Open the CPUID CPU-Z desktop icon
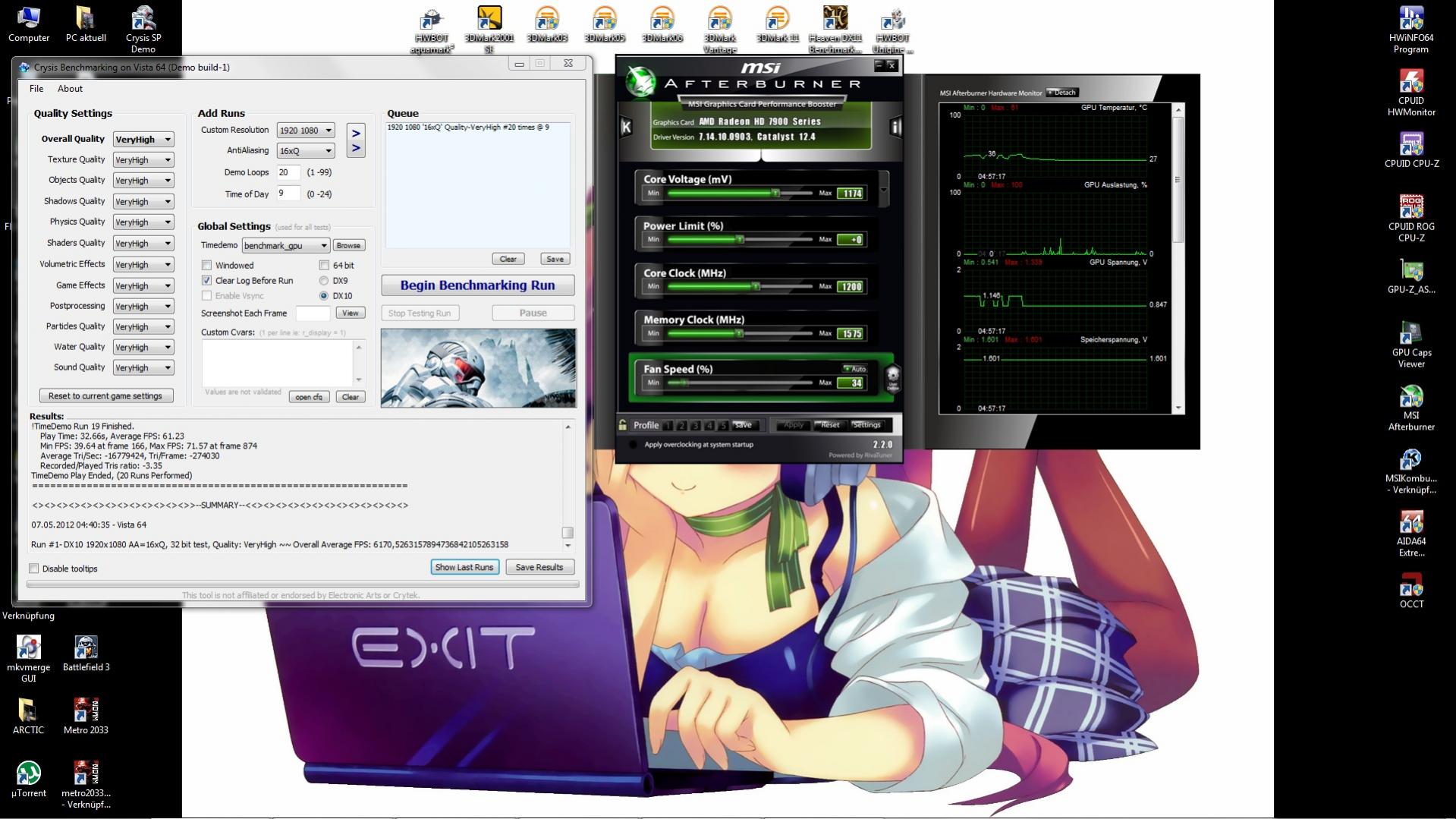 click(x=1411, y=150)
